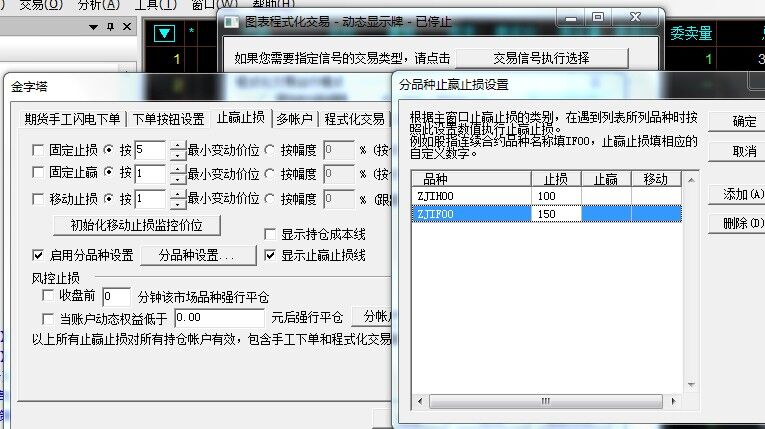The width and height of the screenshot is (765, 429).
Task: Decrease 固定止损 value with spinner down arrow
Action: click(178, 155)
